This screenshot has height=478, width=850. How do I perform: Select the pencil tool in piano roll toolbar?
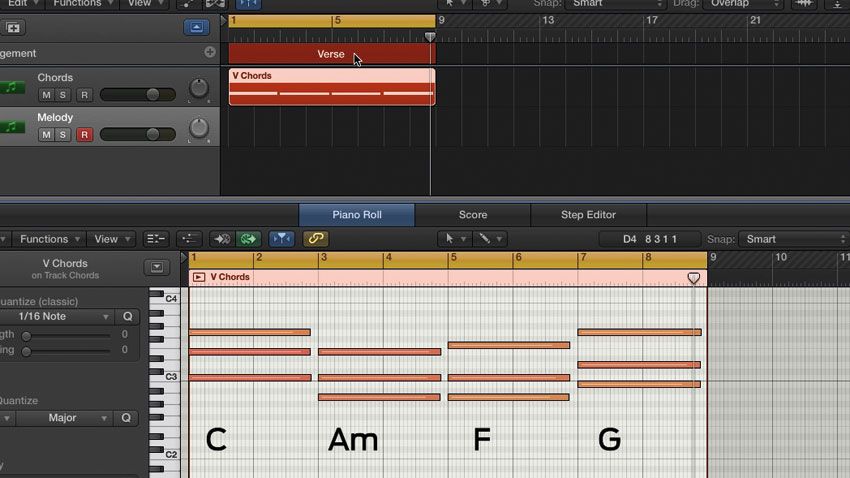pyautogui.click(x=485, y=238)
